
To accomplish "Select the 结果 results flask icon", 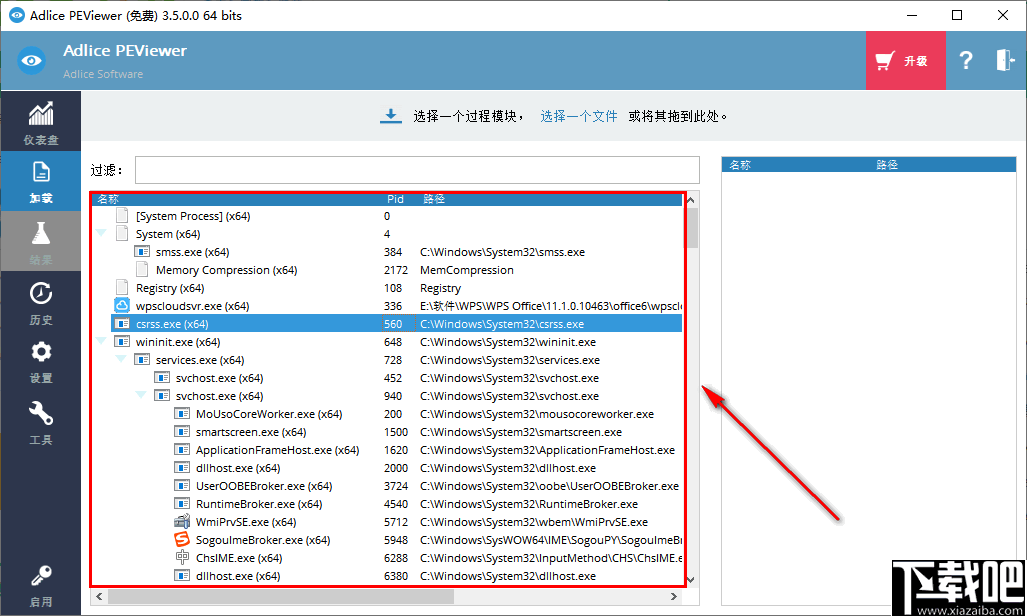I will (x=41, y=240).
